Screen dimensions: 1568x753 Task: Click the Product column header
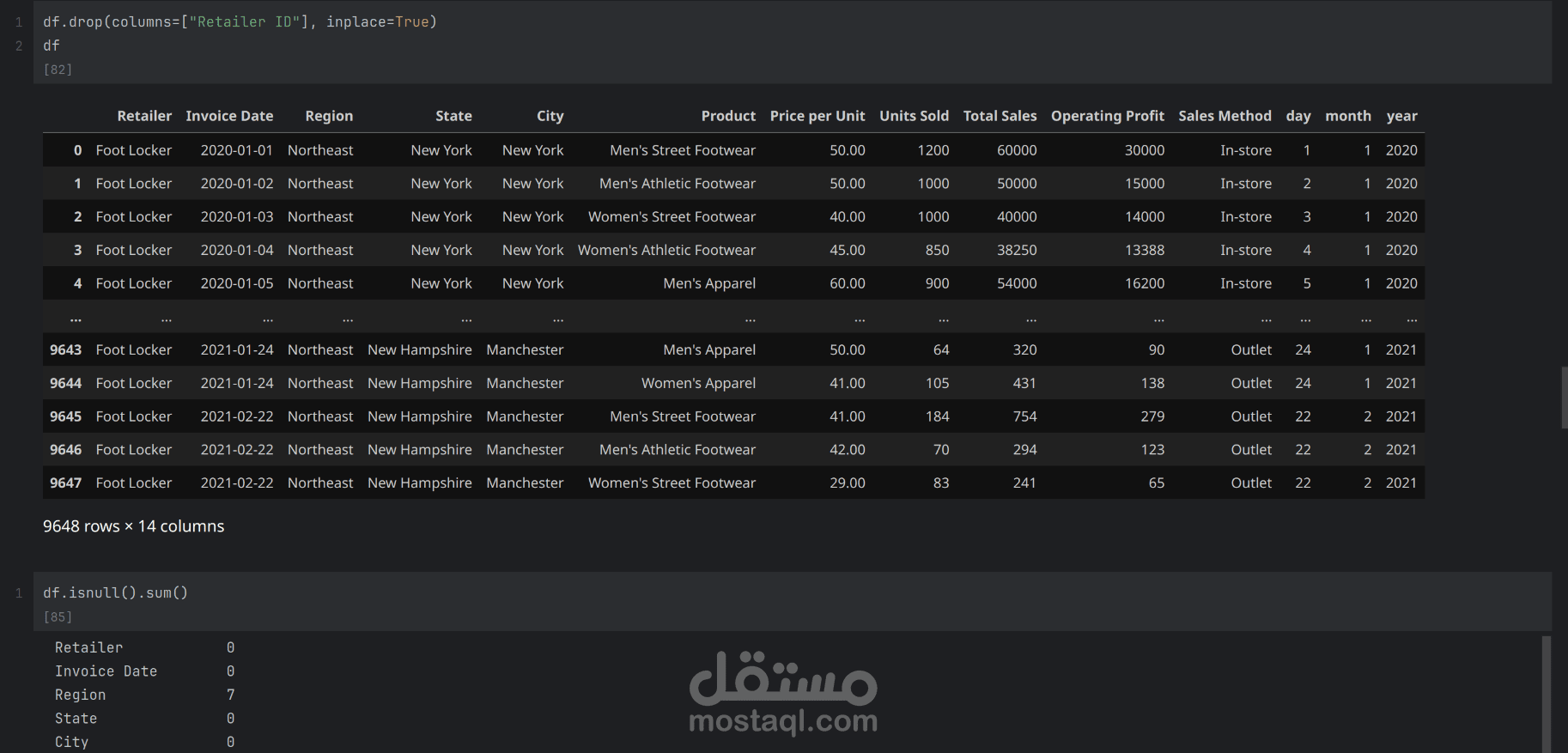(728, 116)
